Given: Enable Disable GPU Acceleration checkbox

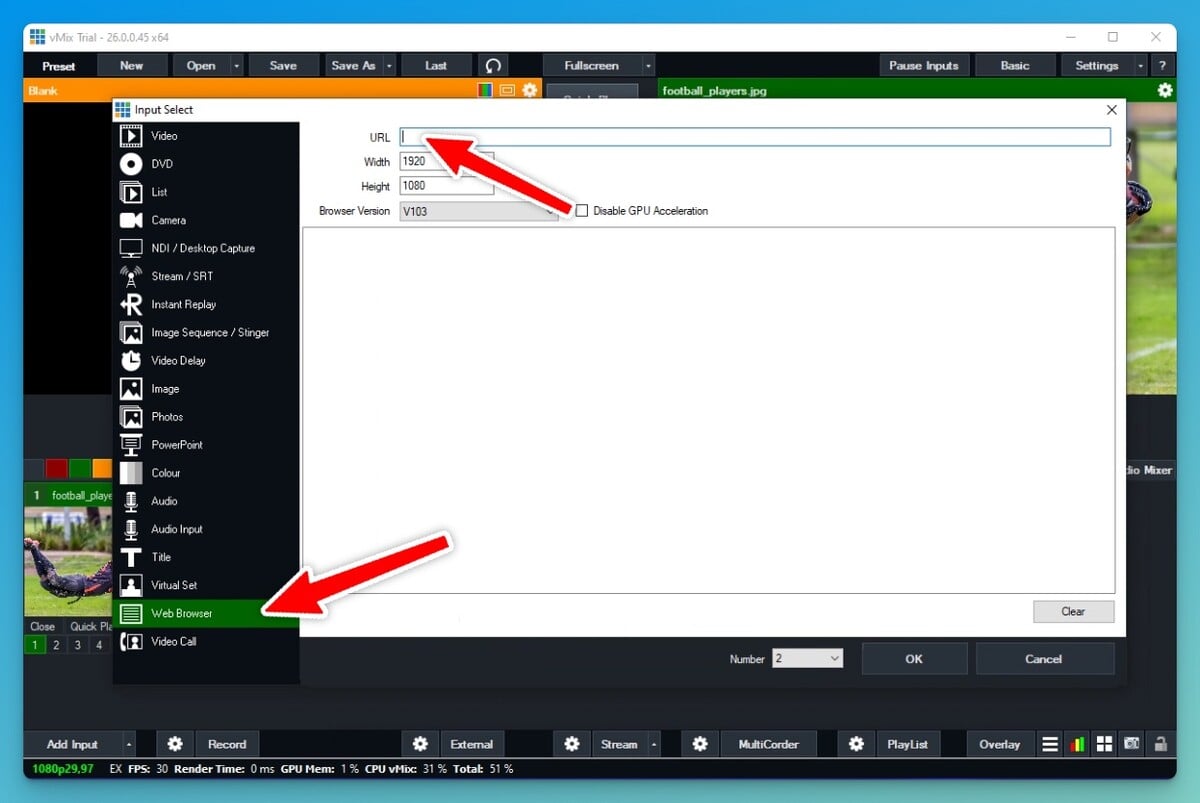Looking at the screenshot, I should (x=583, y=210).
